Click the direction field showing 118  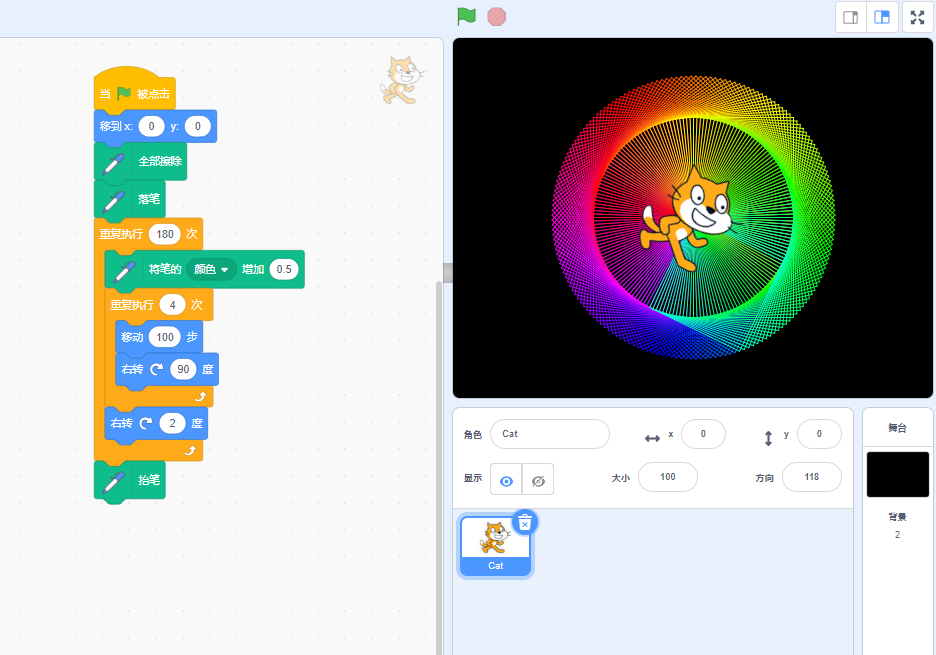(x=812, y=477)
